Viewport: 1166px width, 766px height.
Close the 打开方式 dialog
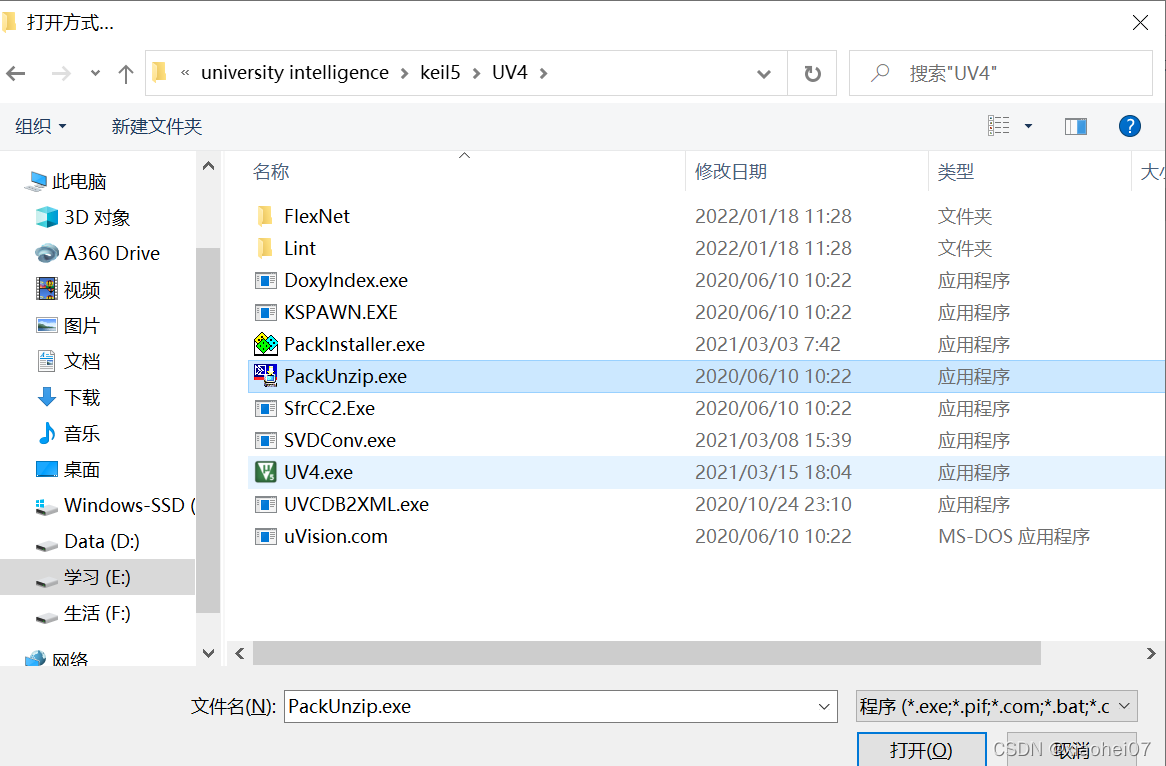[x=1140, y=23]
